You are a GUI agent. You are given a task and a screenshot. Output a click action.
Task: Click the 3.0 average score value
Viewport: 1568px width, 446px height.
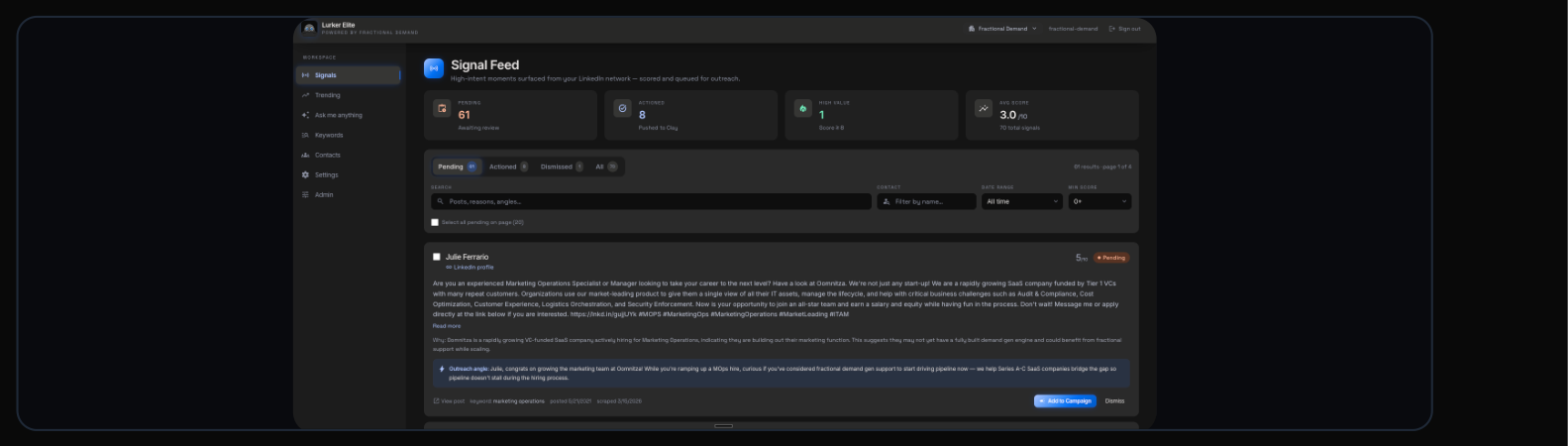click(x=1007, y=115)
